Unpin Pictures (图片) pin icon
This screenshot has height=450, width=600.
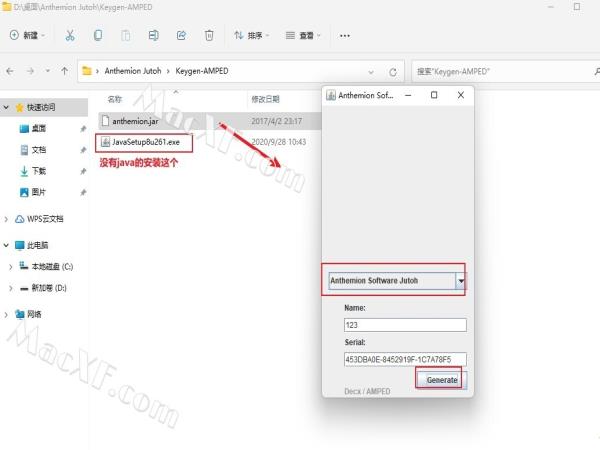(x=83, y=192)
